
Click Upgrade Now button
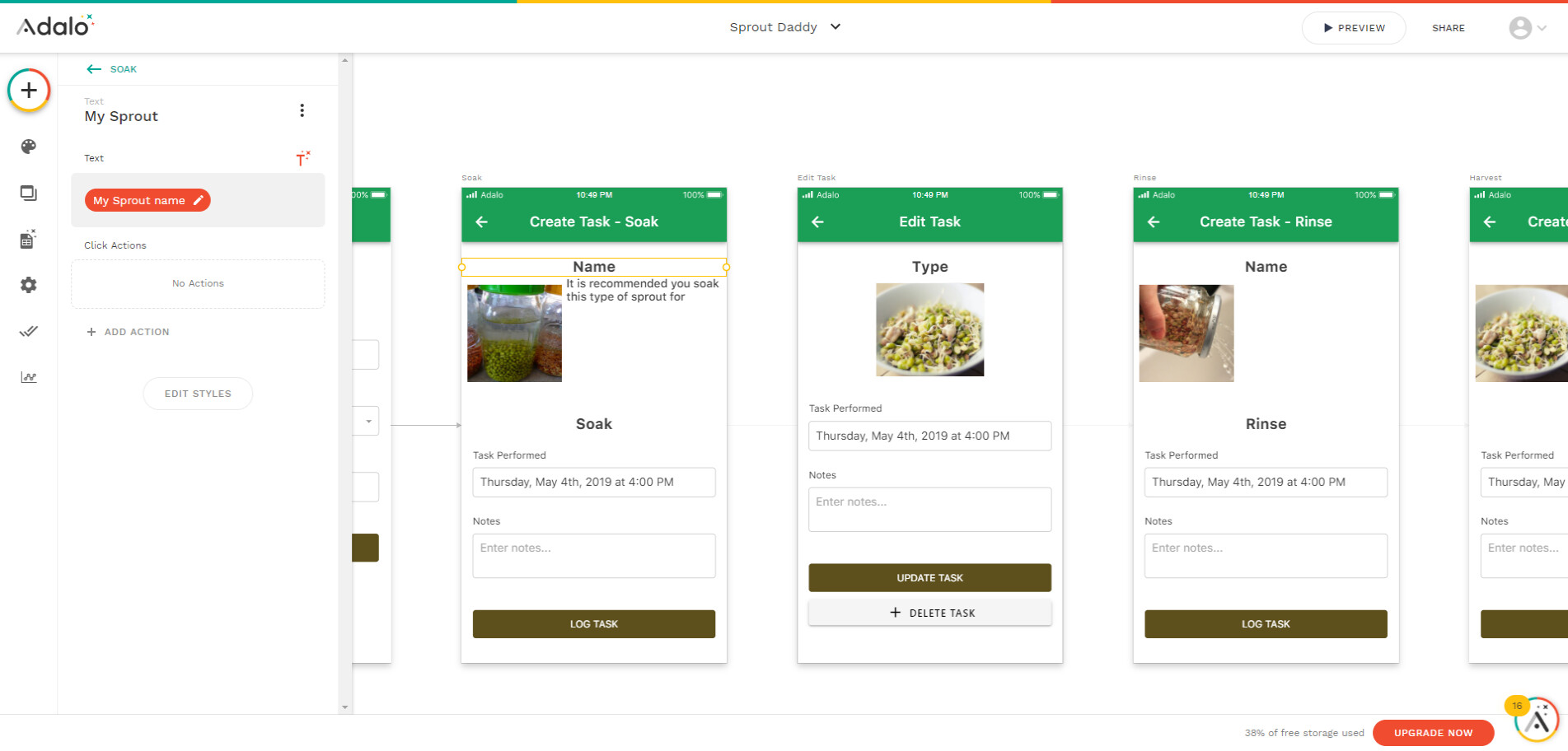1433,733
